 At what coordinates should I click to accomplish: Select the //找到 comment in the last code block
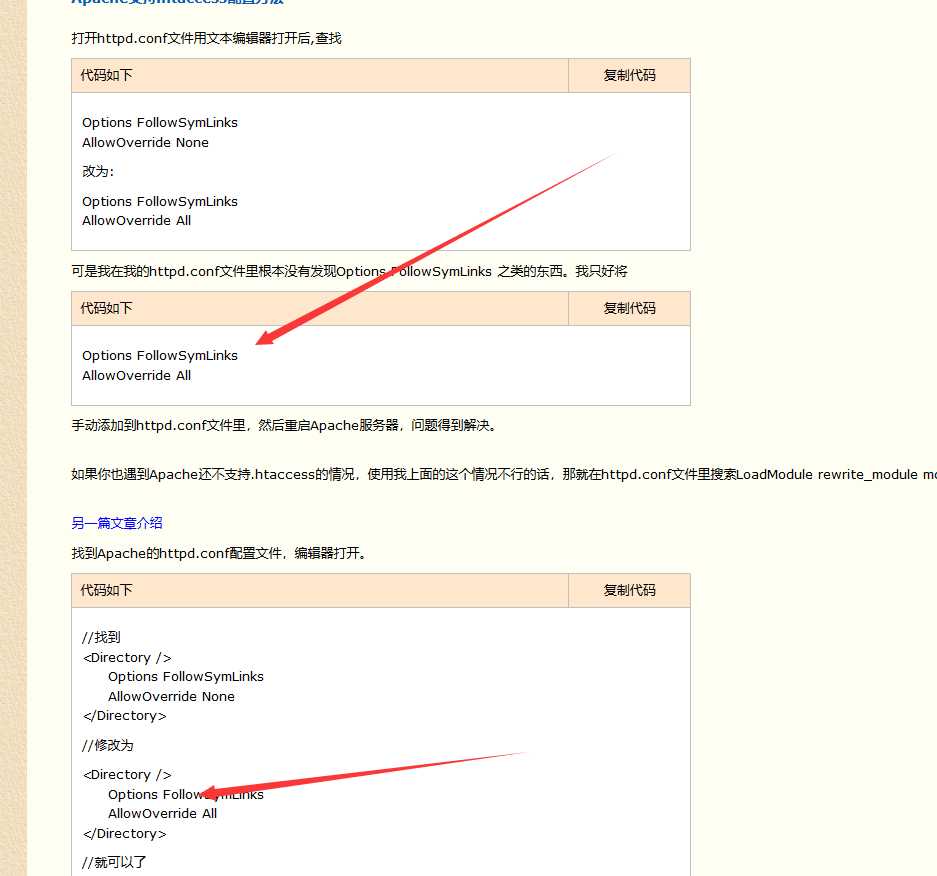pos(99,637)
